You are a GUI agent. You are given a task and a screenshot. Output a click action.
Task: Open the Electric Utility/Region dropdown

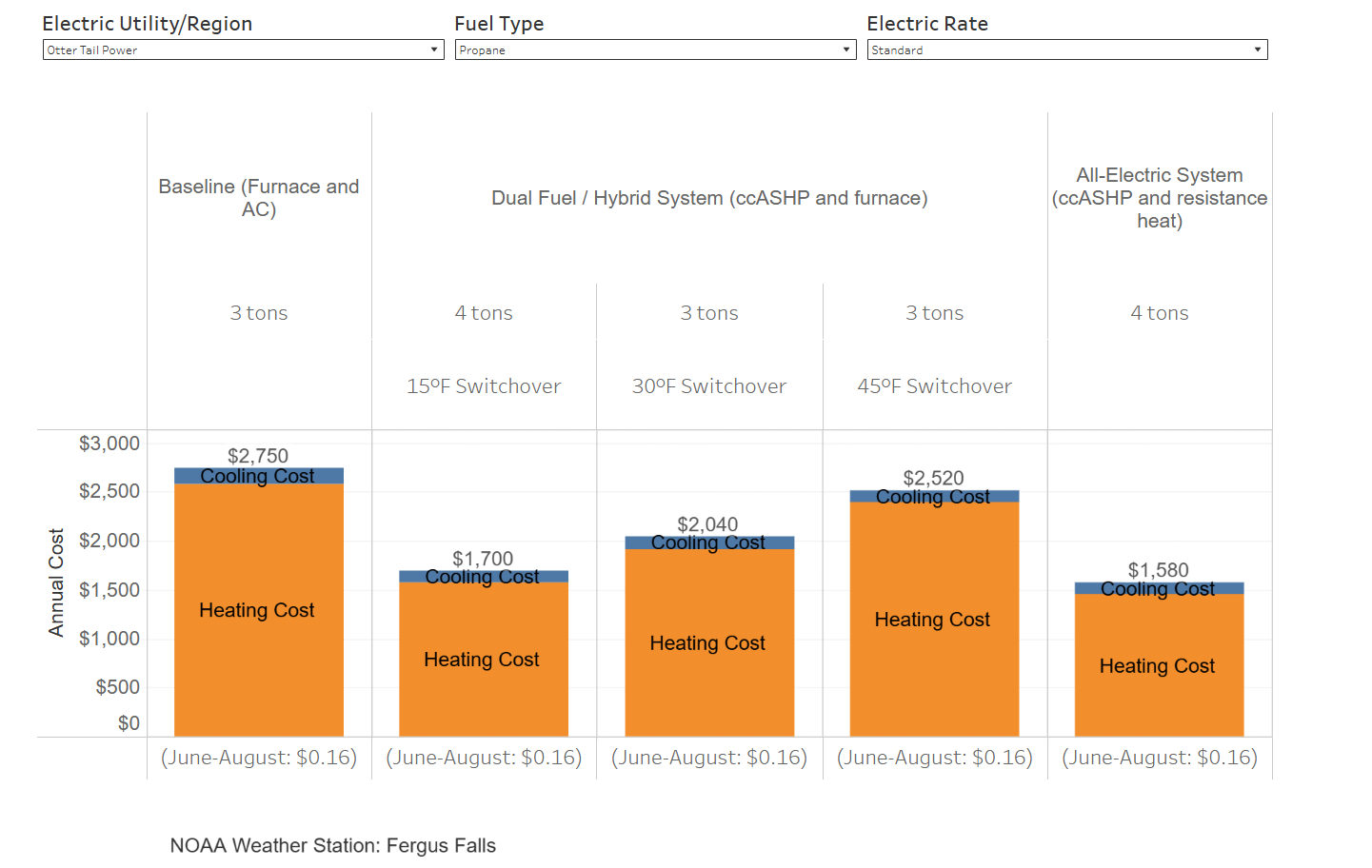pos(243,49)
